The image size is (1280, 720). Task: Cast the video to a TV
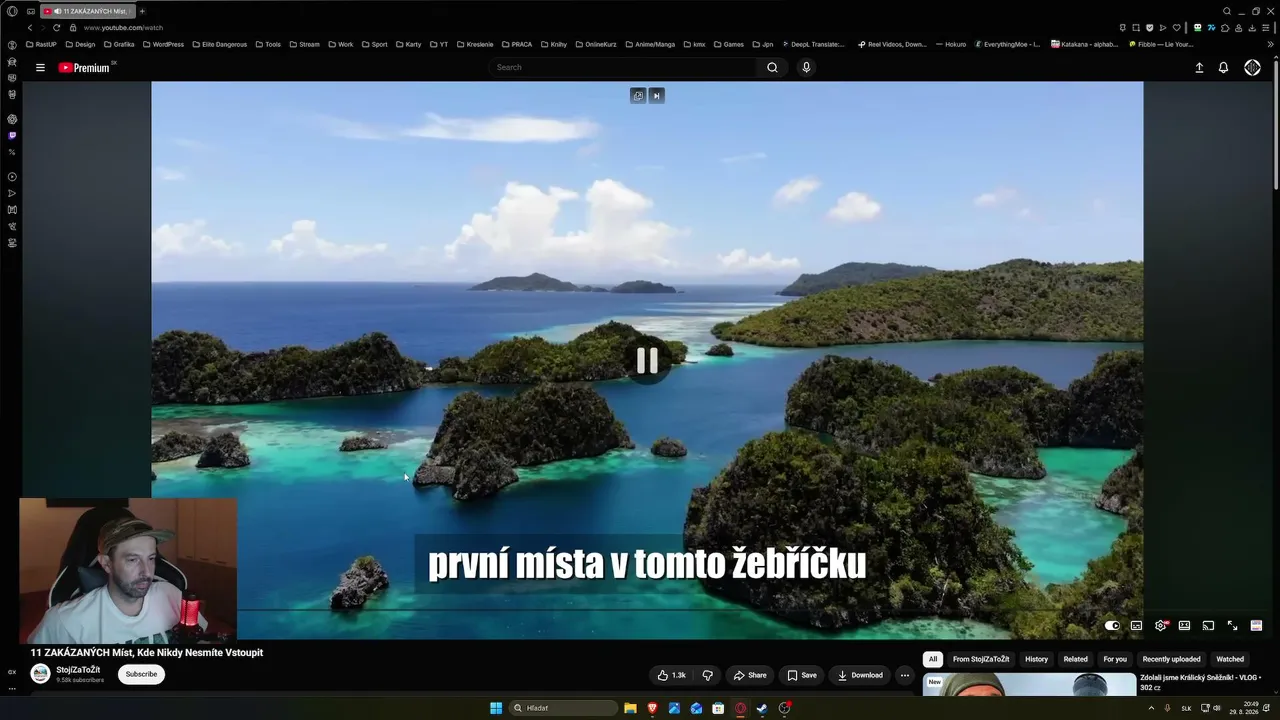[1208, 626]
